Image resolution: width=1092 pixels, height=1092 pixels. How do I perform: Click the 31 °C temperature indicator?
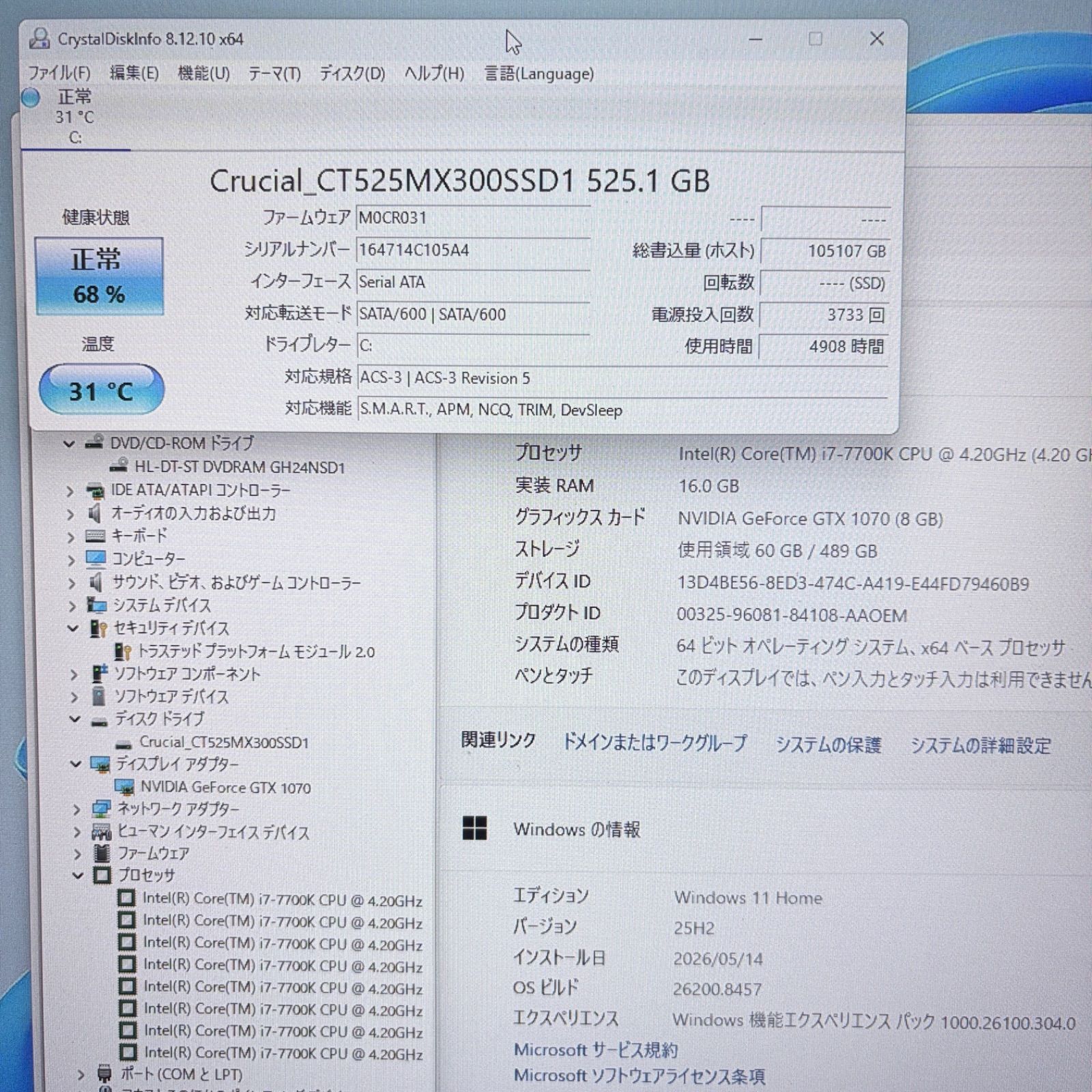(101, 390)
